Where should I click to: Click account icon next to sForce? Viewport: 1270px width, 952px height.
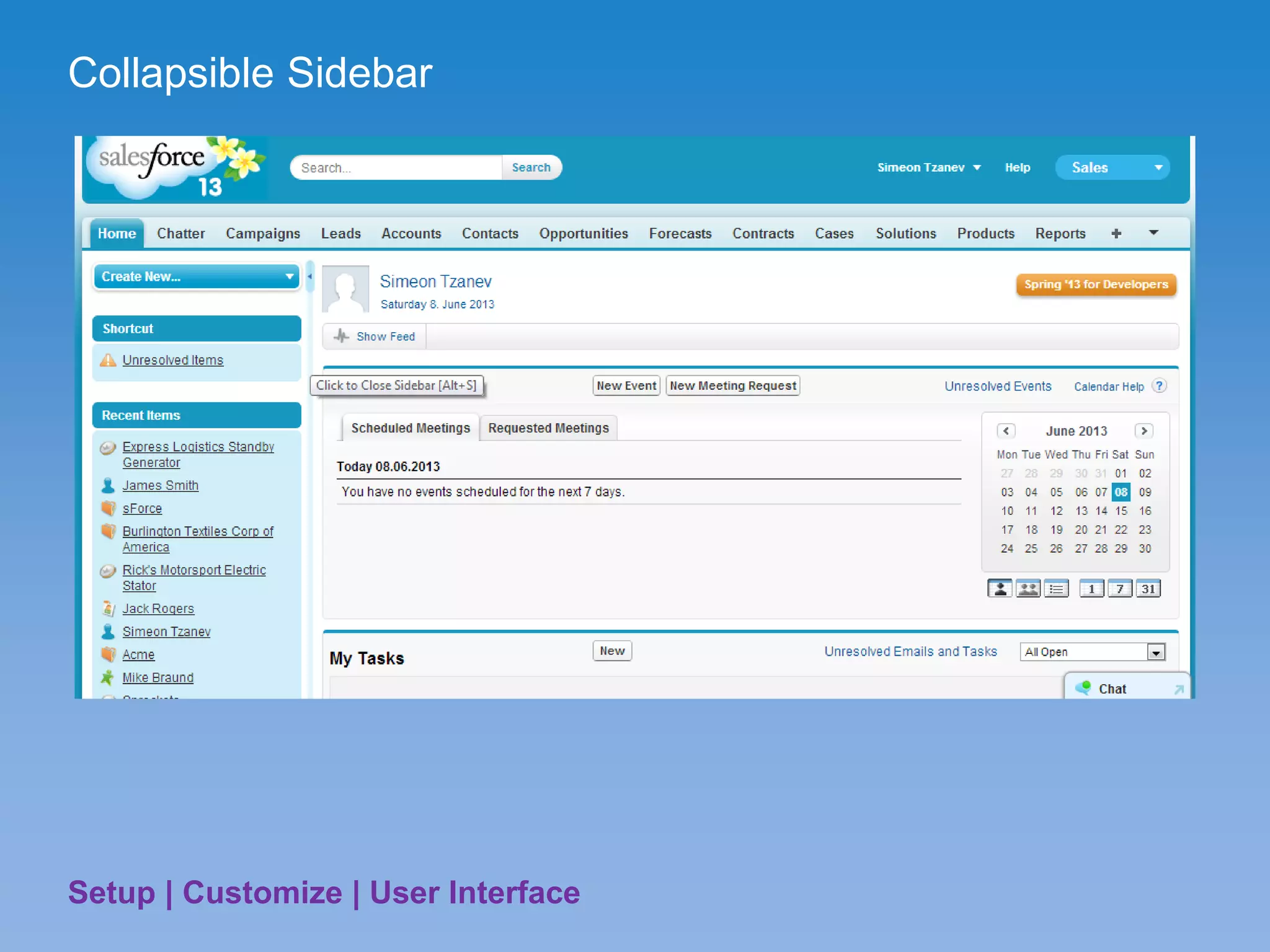pyautogui.click(x=109, y=508)
